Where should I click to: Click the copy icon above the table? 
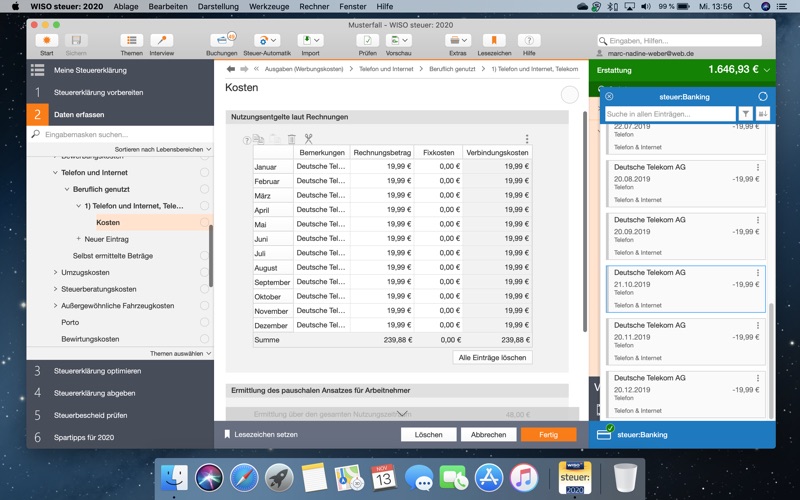click(258, 139)
